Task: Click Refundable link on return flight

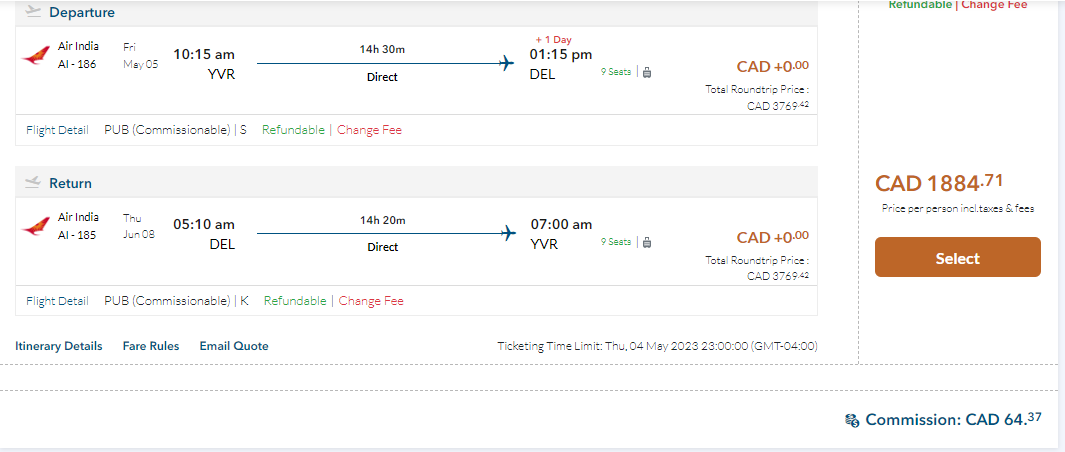Action: point(295,300)
